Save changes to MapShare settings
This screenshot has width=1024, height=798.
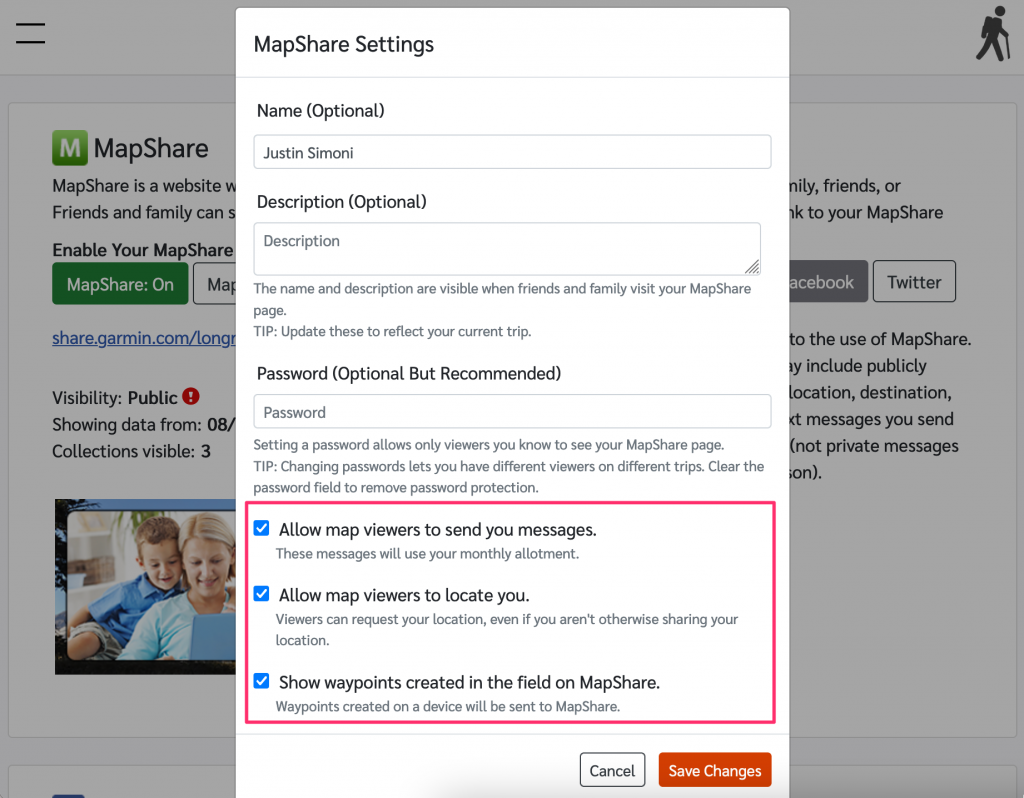pos(714,770)
